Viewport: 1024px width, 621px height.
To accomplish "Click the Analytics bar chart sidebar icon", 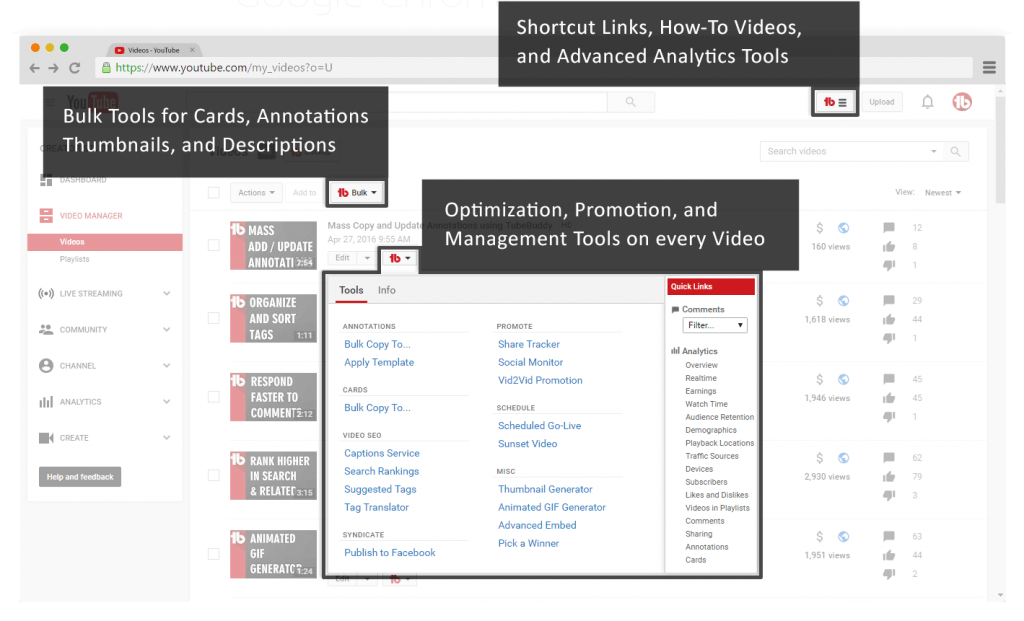I will pos(46,402).
